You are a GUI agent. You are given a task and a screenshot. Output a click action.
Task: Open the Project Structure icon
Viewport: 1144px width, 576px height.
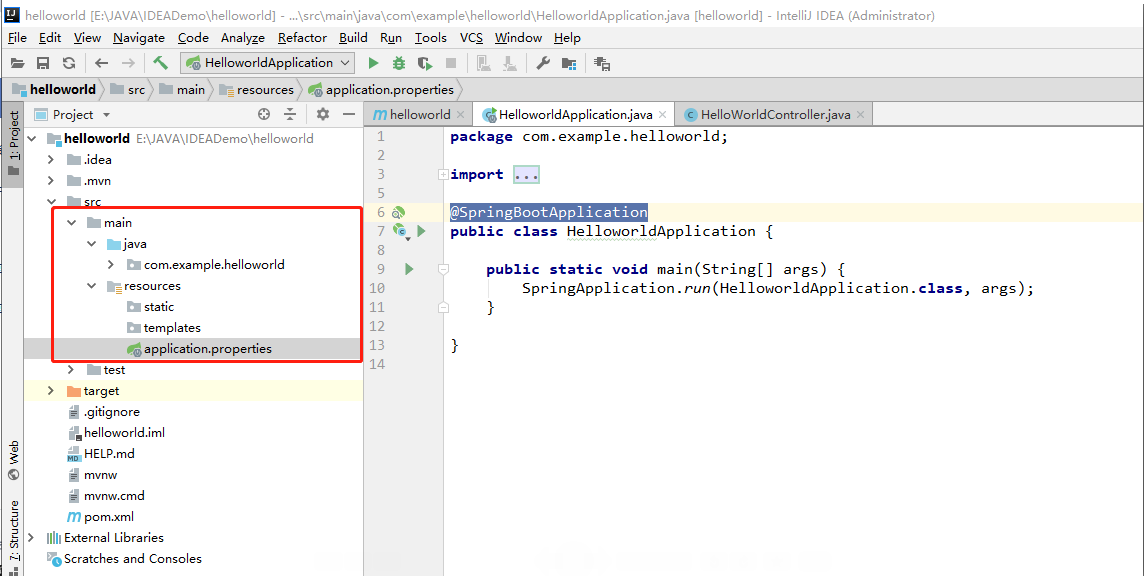569,64
